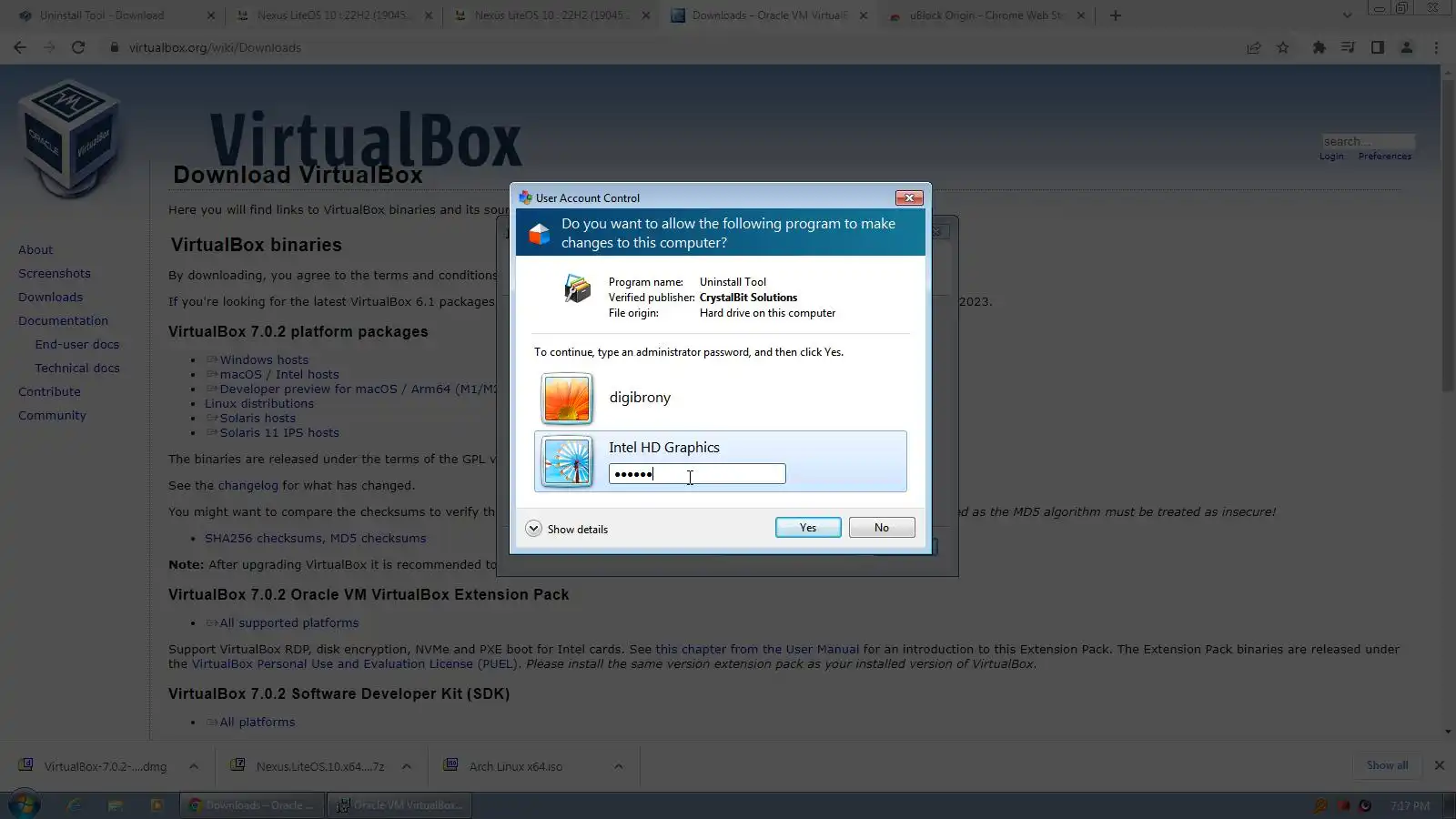
Task: Close the Uninstall Tool - Download tab
Action: (x=211, y=15)
